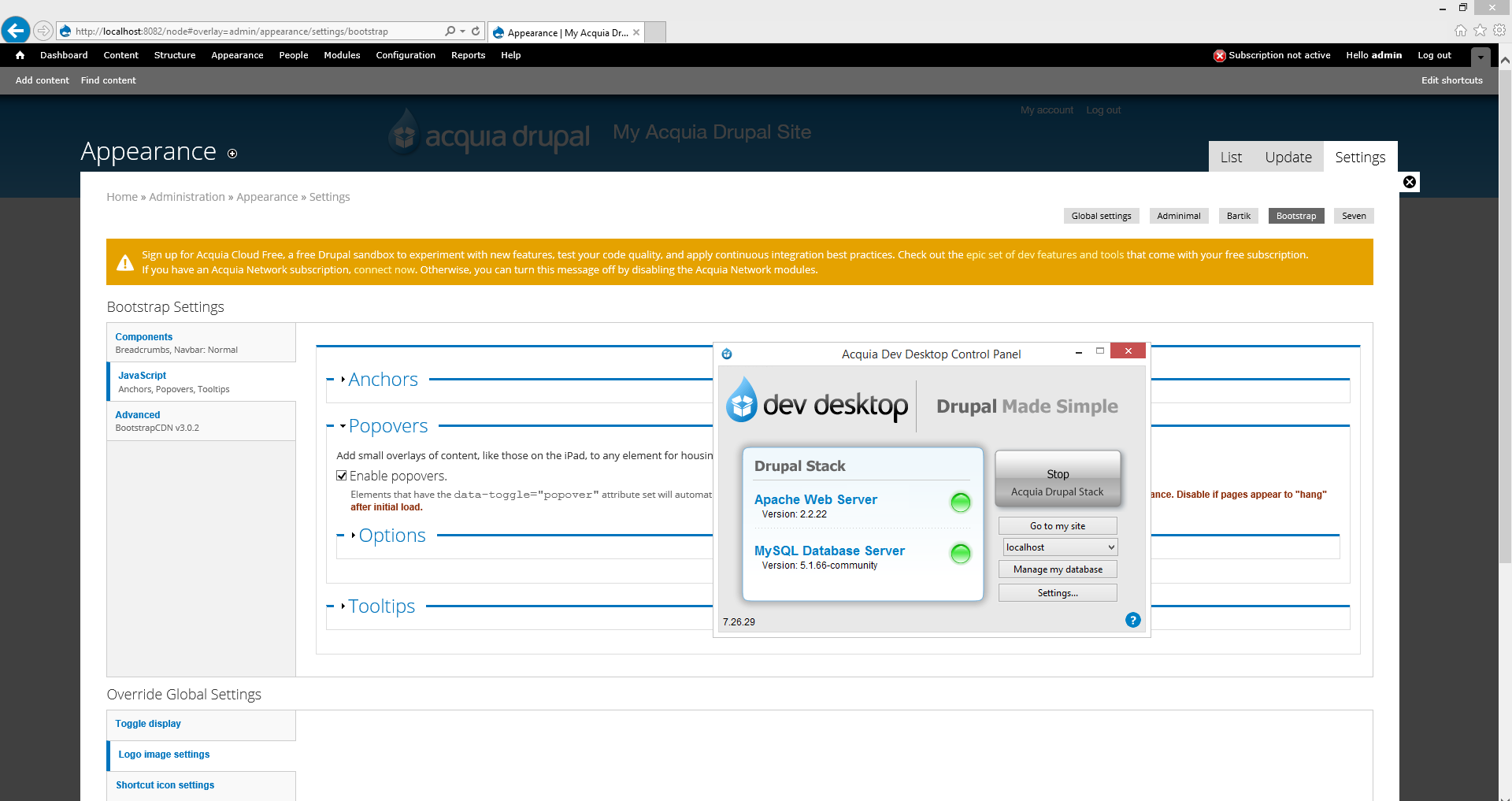Switch to the List tab
This screenshot has height=801, width=1512.
tap(1231, 158)
